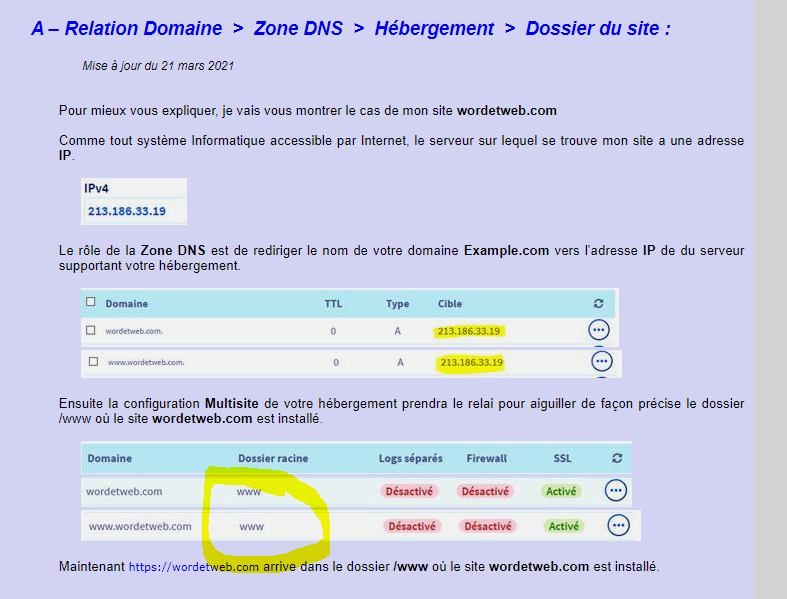This screenshot has height=599, width=787.
Task: Open the three-dots menu for wordetweb.com multisite row
Action: tap(615, 490)
